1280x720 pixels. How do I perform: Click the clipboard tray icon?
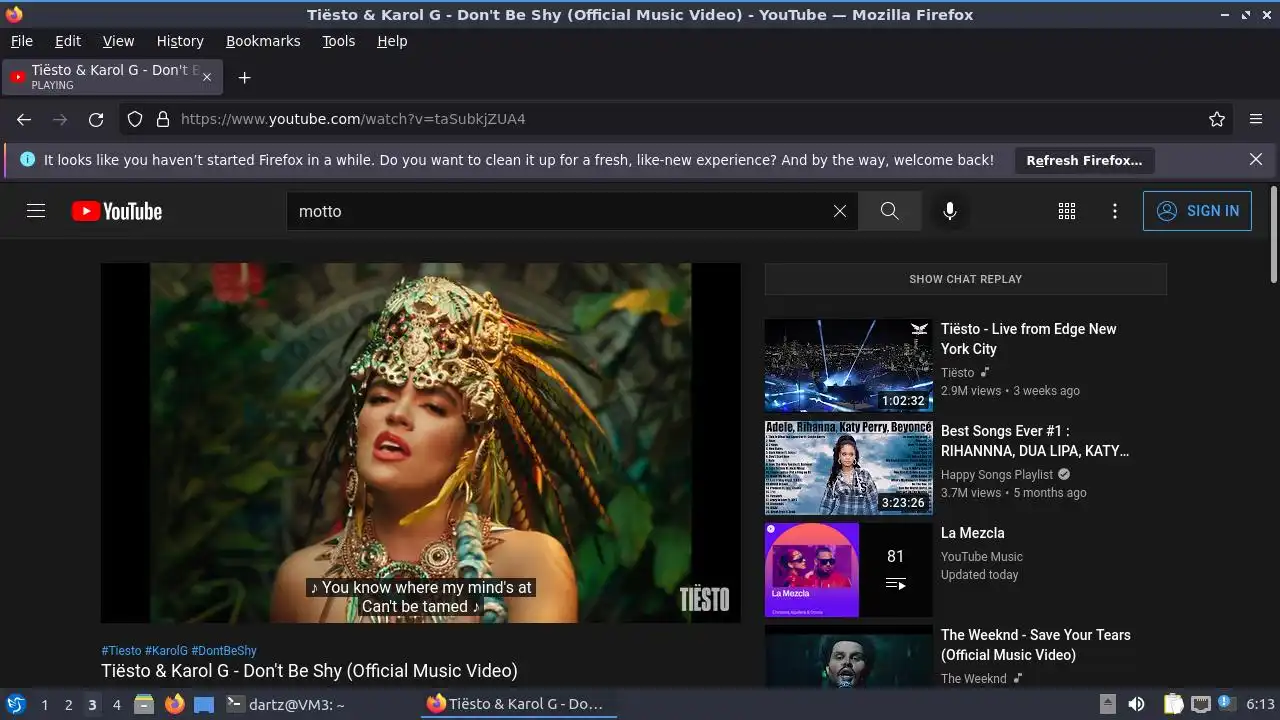point(1174,704)
